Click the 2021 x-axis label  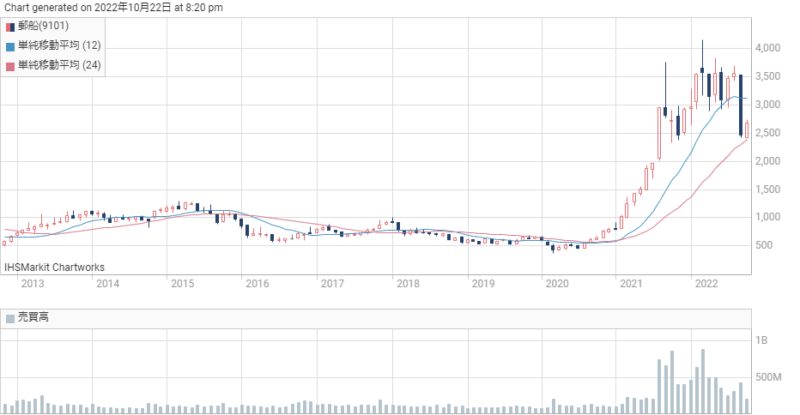(631, 284)
